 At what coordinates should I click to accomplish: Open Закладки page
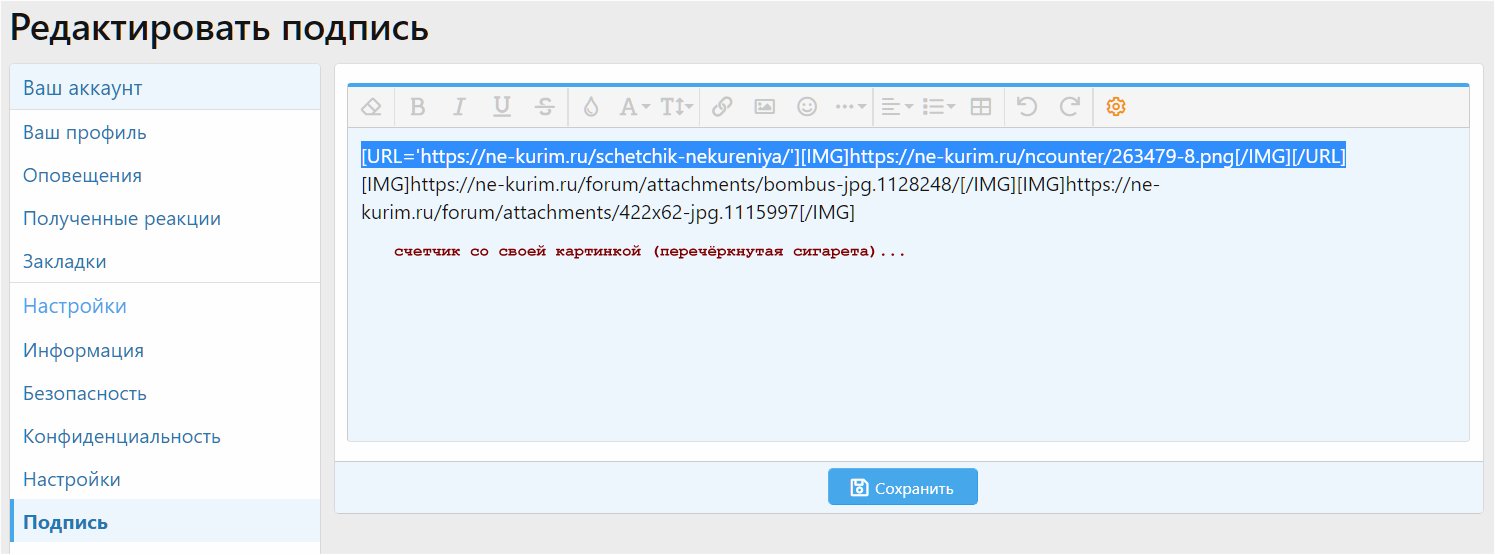[x=165, y=261]
